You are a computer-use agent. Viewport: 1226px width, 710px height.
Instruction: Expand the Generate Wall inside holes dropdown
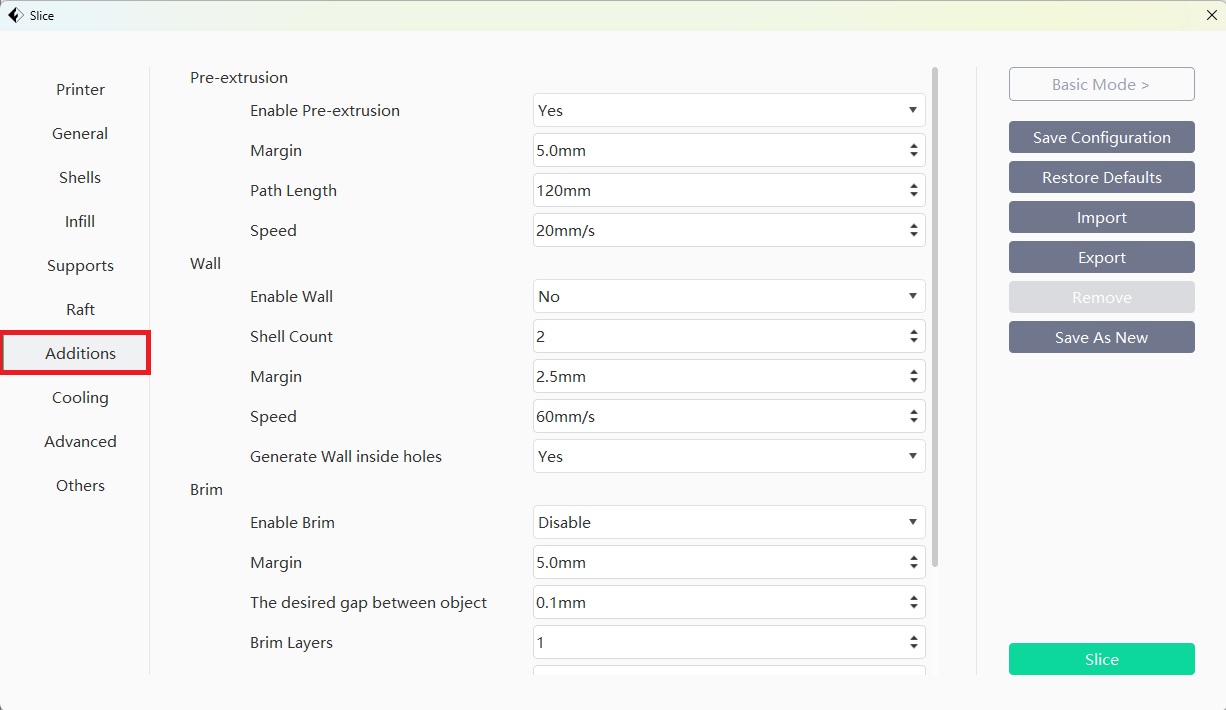(x=728, y=457)
